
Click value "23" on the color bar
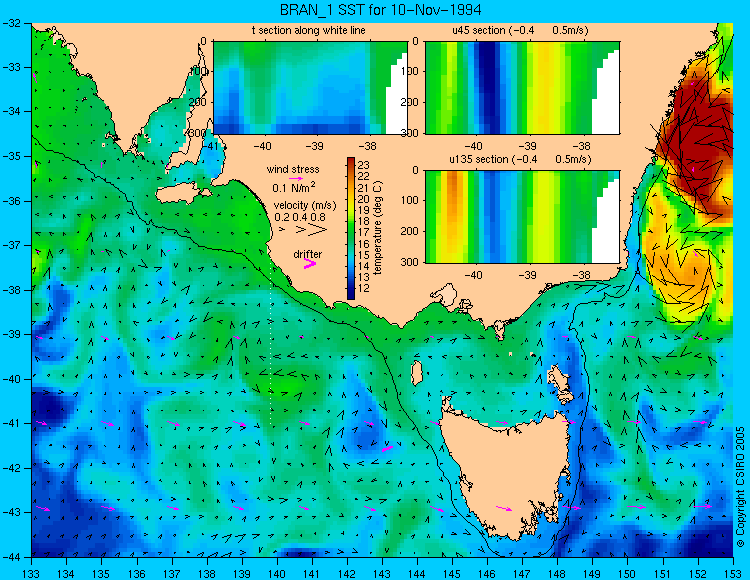pos(364,165)
